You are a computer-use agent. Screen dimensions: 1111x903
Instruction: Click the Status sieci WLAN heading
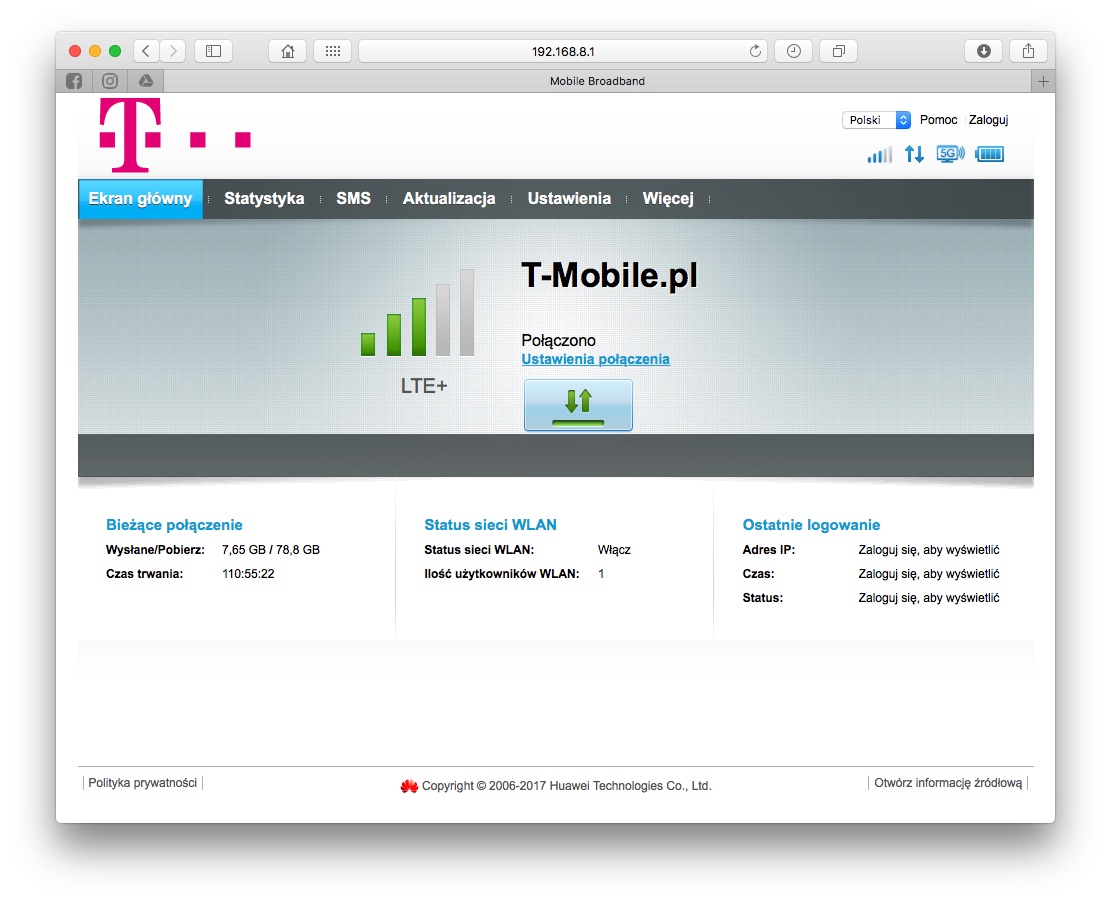click(490, 525)
